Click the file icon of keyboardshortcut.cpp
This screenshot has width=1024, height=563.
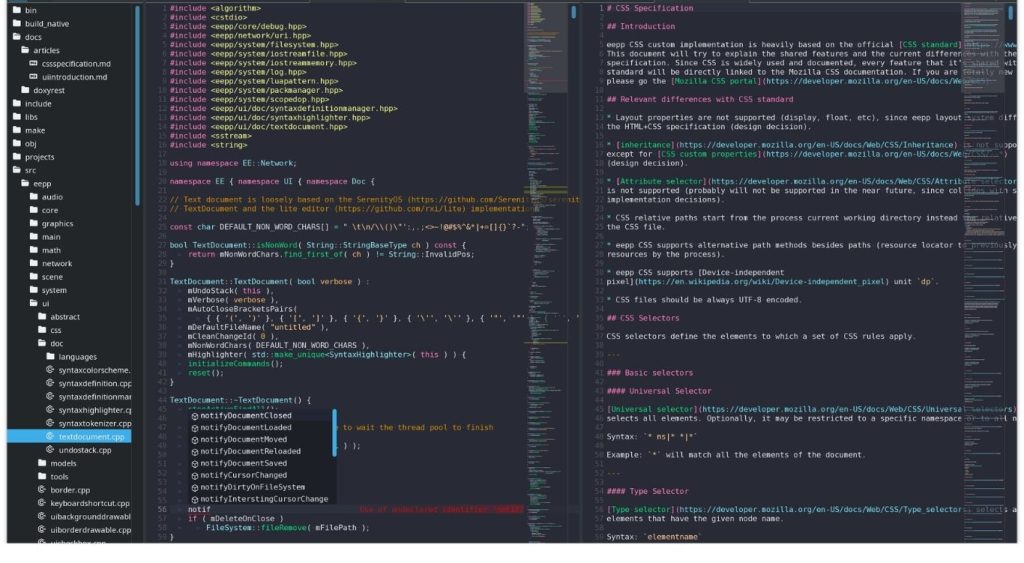tap(42, 503)
